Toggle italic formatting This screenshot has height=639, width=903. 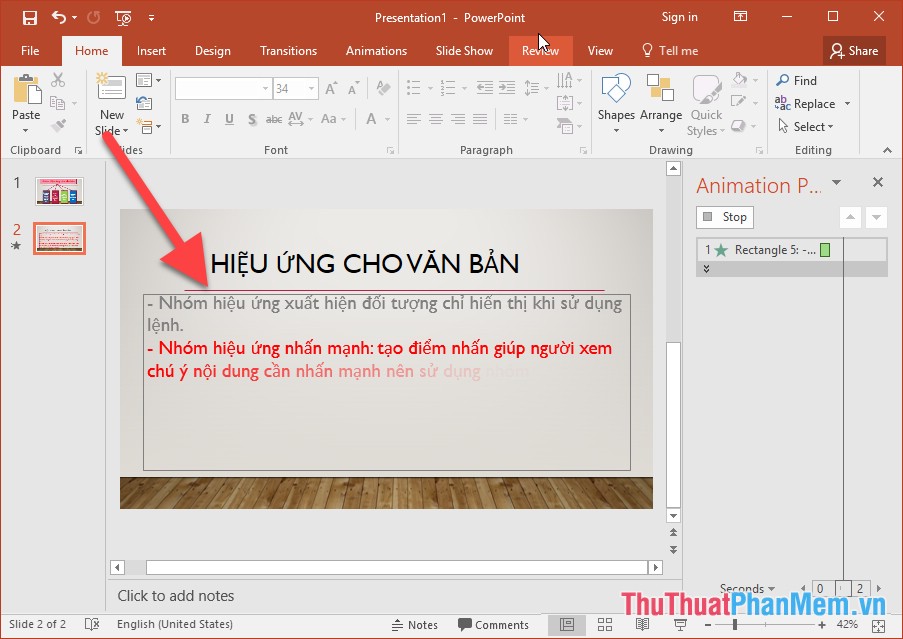click(207, 118)
